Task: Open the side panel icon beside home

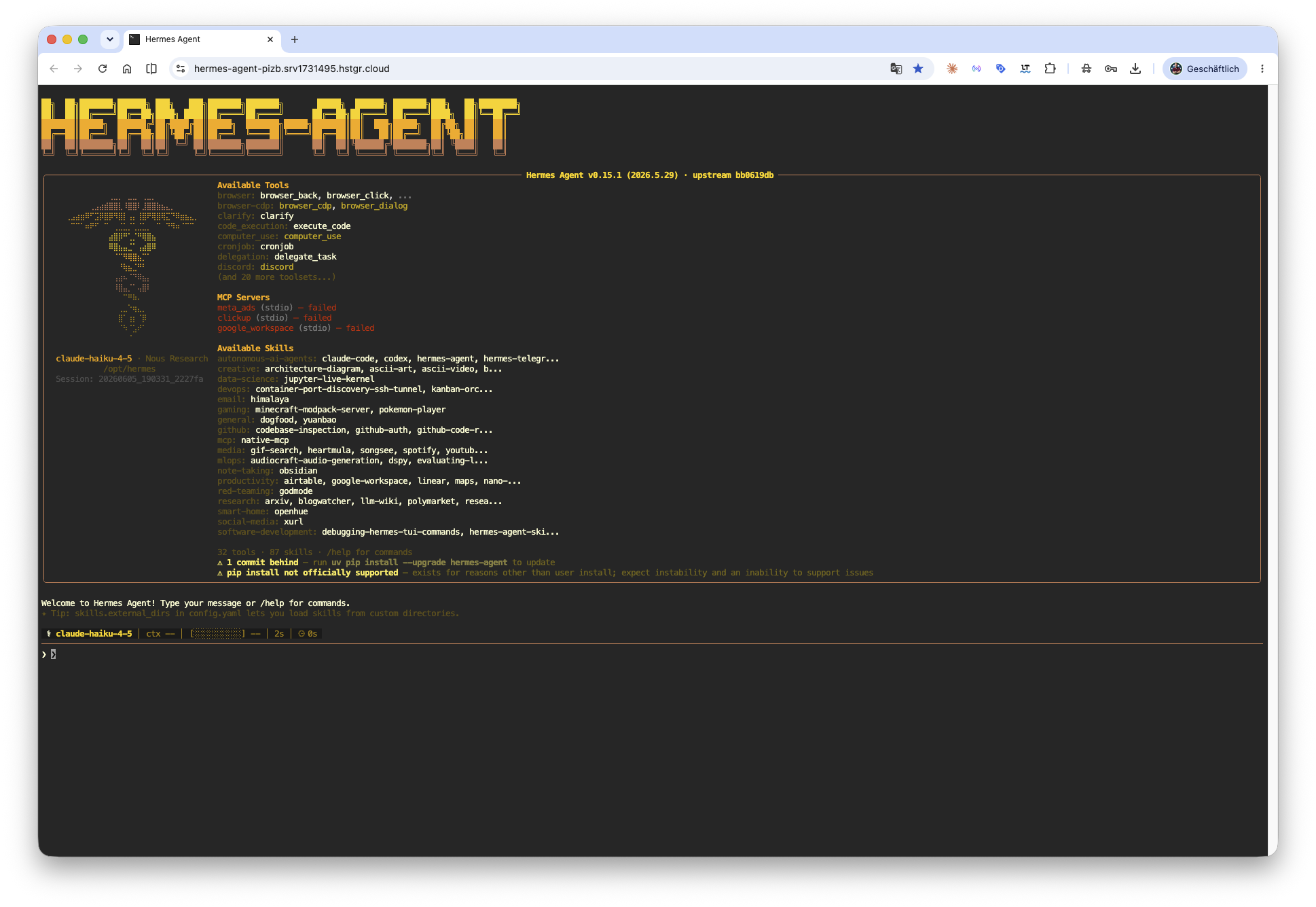Action: click(x=151, y=69)
